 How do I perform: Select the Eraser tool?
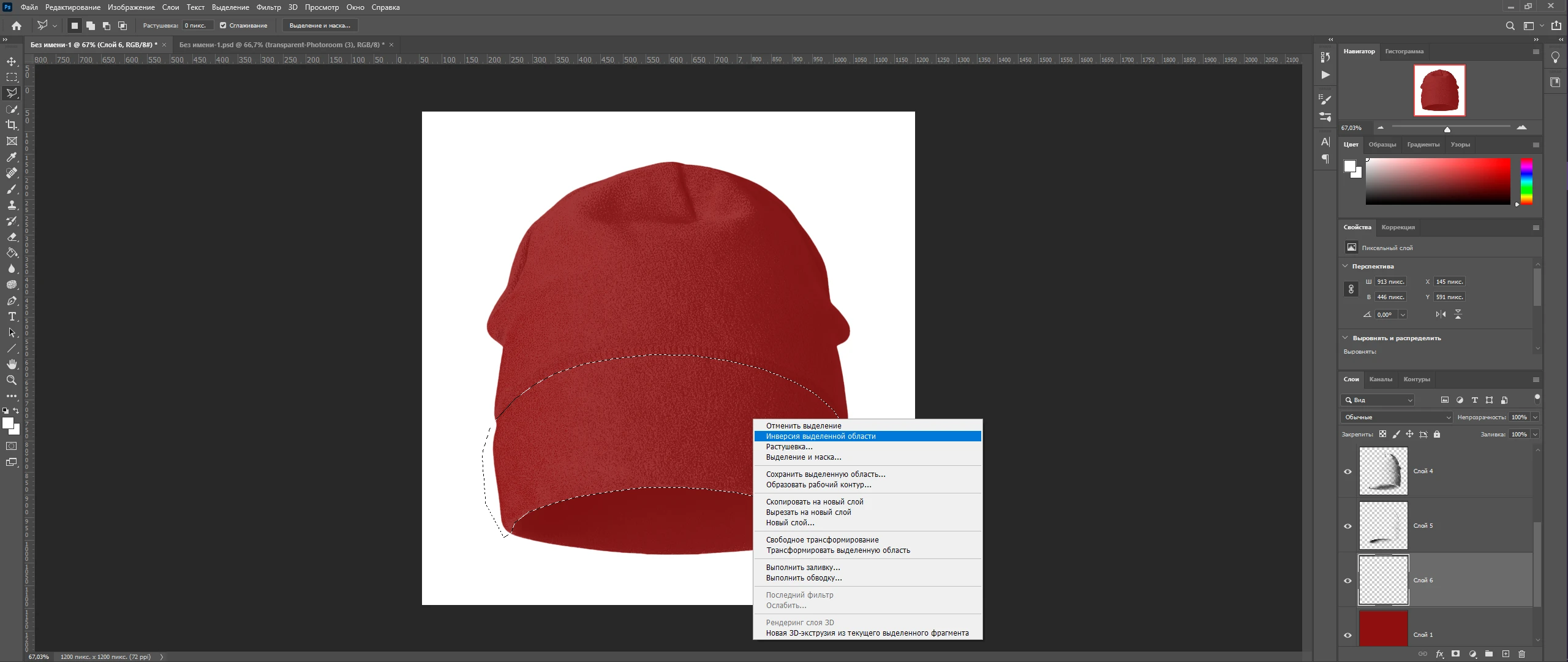click(12, 237)
